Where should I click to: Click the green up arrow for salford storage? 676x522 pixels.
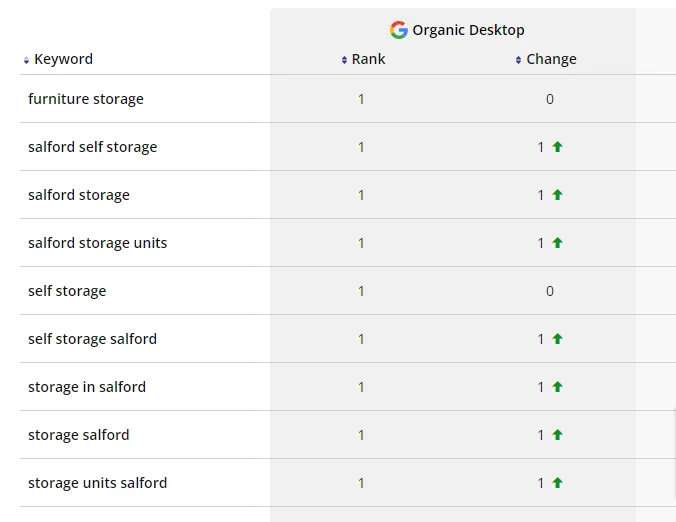(557, 195)
